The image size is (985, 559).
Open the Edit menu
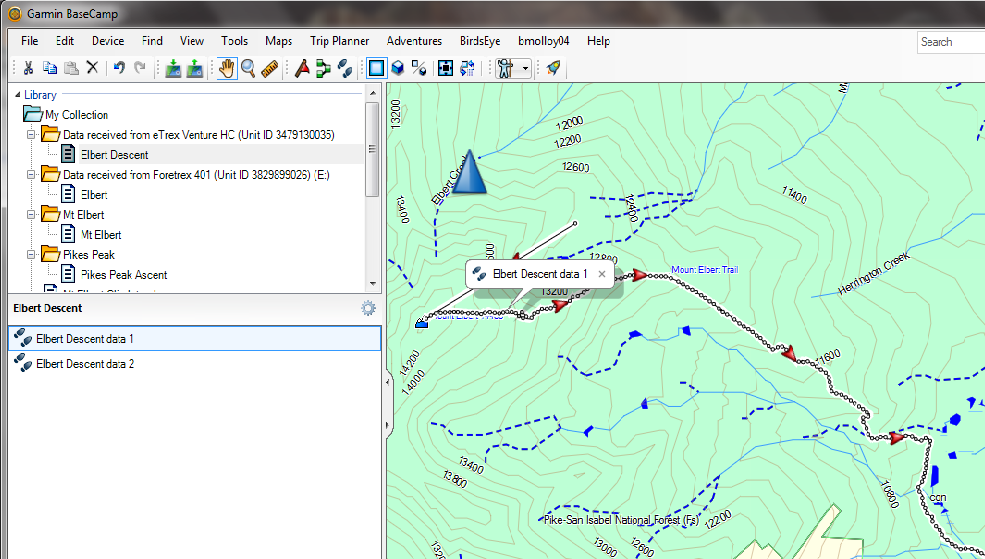click(65, 41)
